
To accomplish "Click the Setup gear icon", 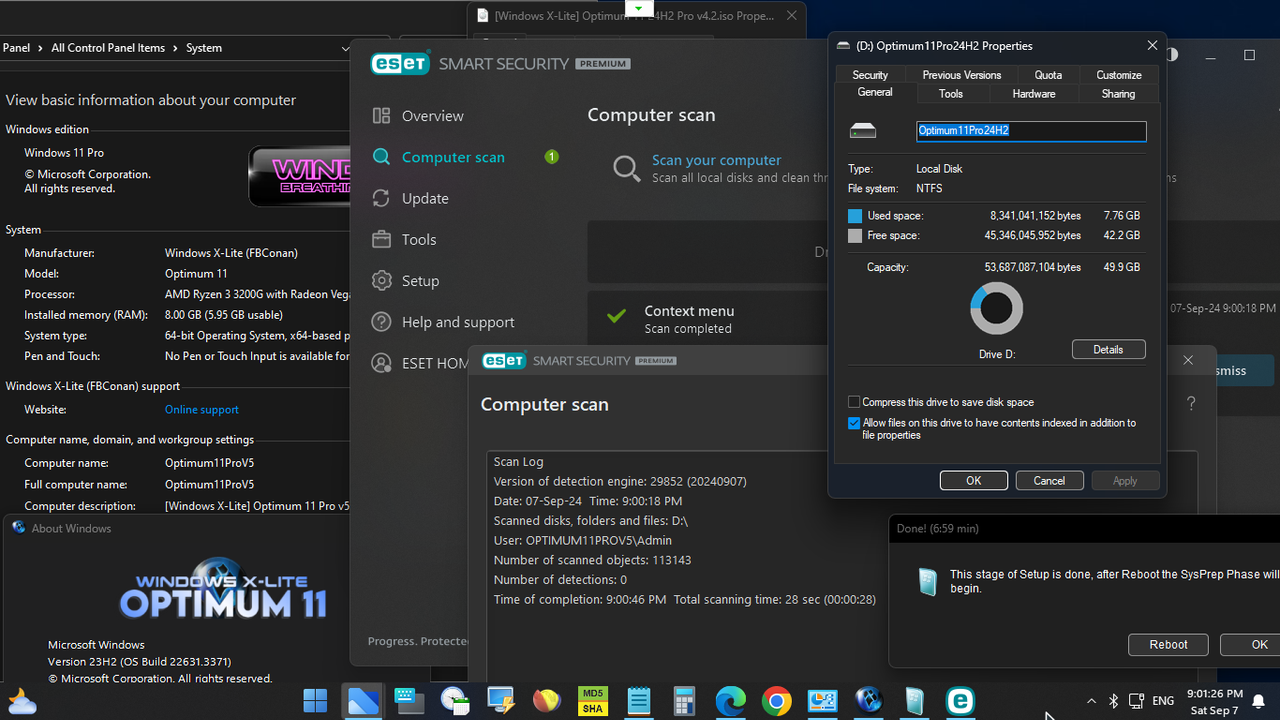I will [x=381, y=281].
